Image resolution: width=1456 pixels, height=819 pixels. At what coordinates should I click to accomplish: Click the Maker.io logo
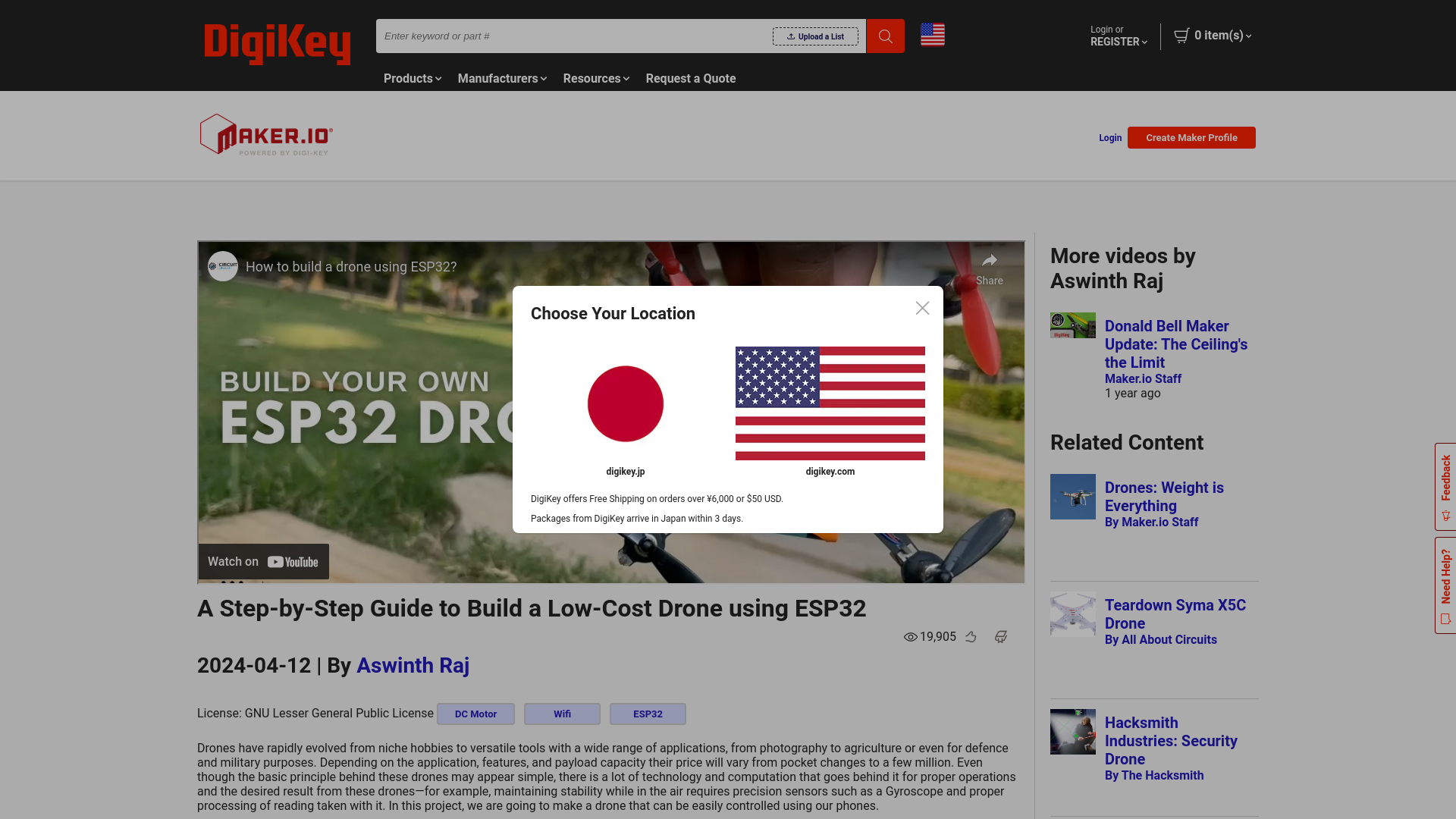[x=266, y=135]
